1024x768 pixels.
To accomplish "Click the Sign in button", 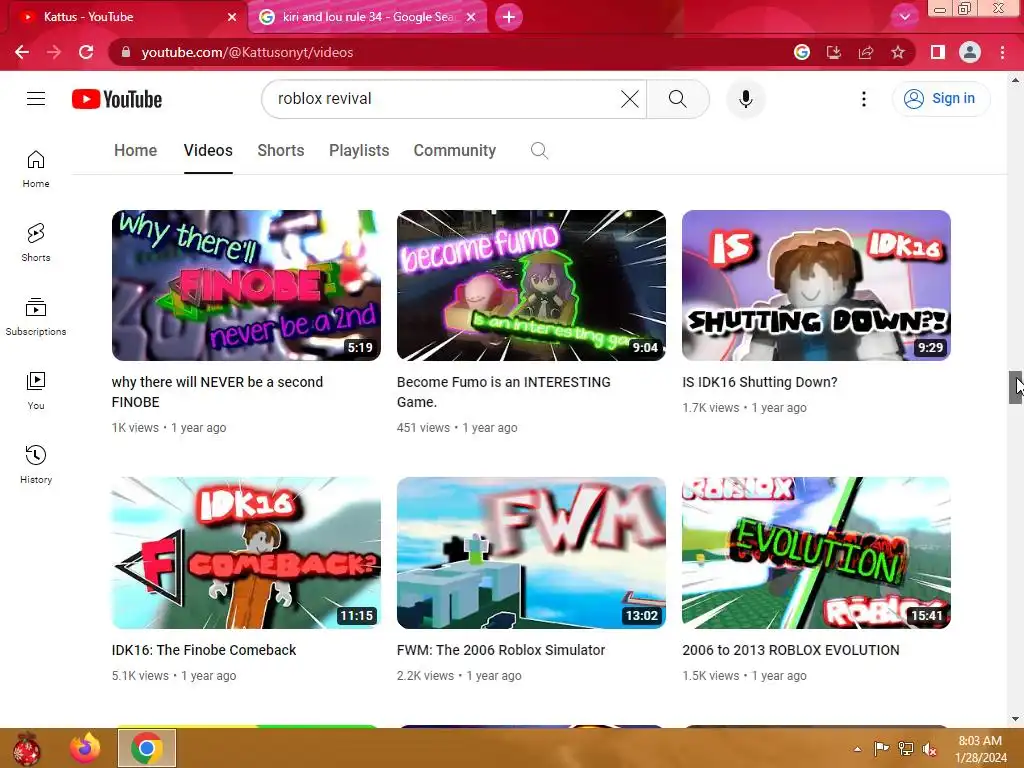I will (x=941, y=99).
